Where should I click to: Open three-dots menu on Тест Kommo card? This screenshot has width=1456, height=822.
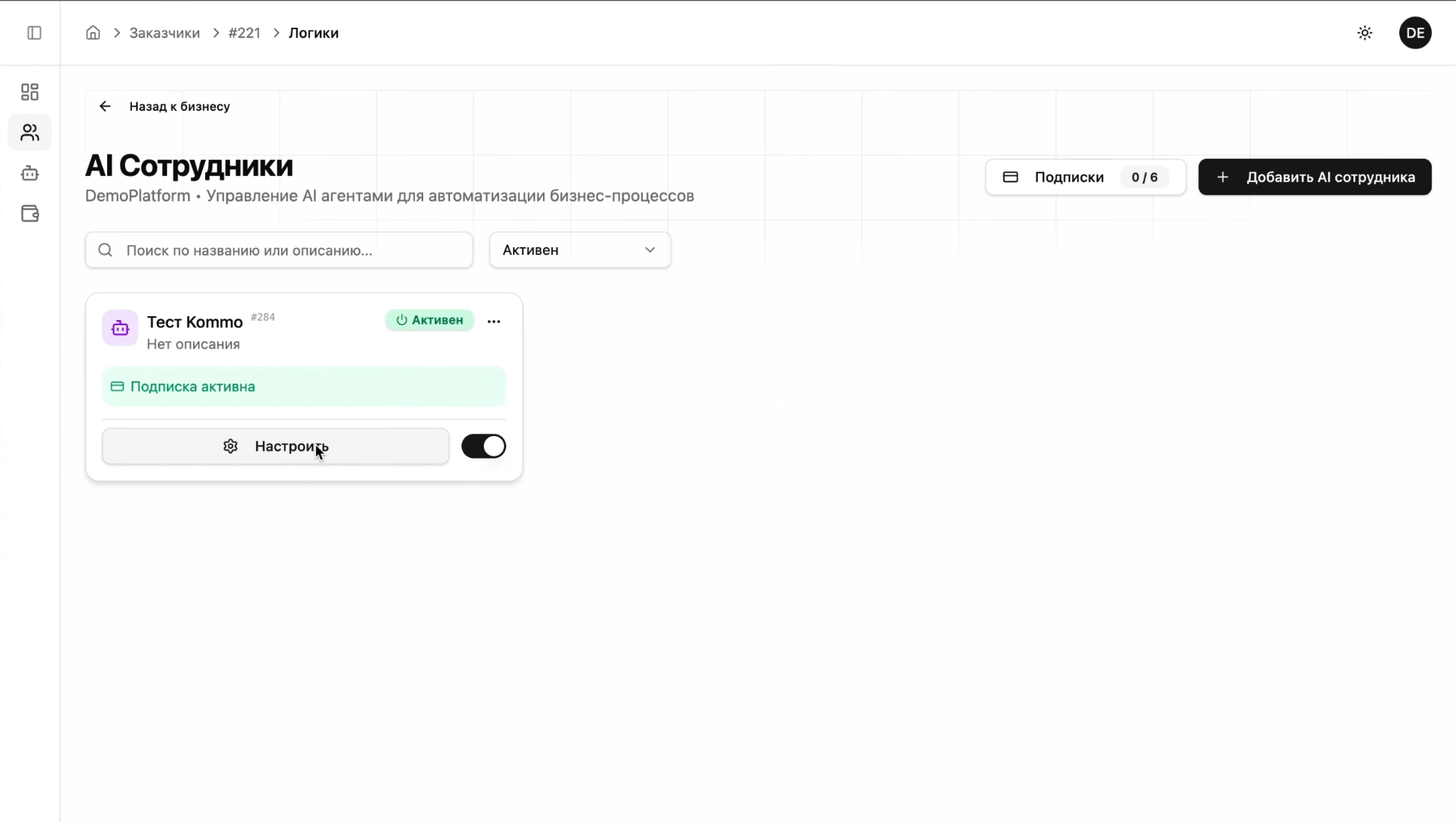pos(494,321)
